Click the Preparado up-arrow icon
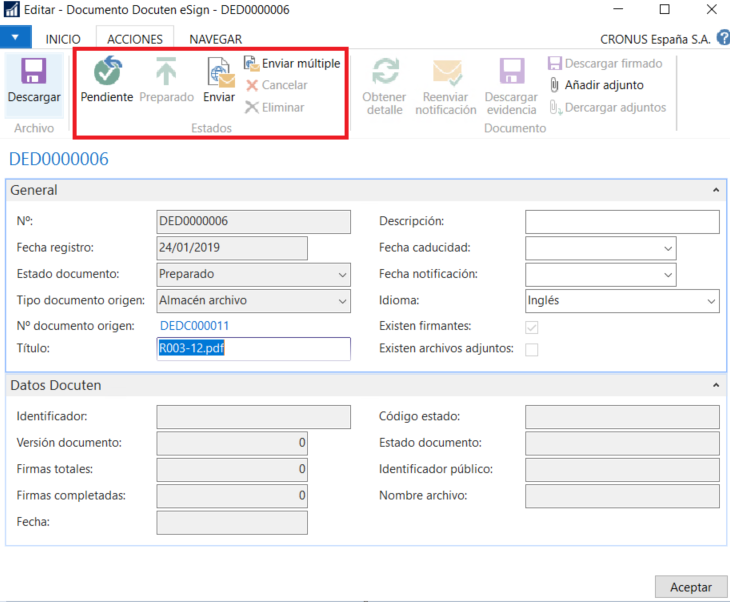The height and width of the screenshot is (602, 730). coord(166,71)
